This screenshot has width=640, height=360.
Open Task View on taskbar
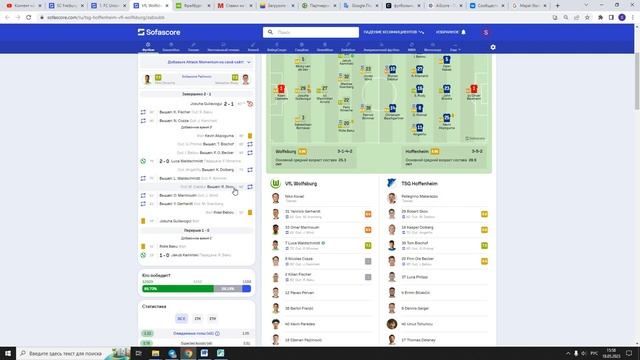pyautogui.click(x=138, y=353)
